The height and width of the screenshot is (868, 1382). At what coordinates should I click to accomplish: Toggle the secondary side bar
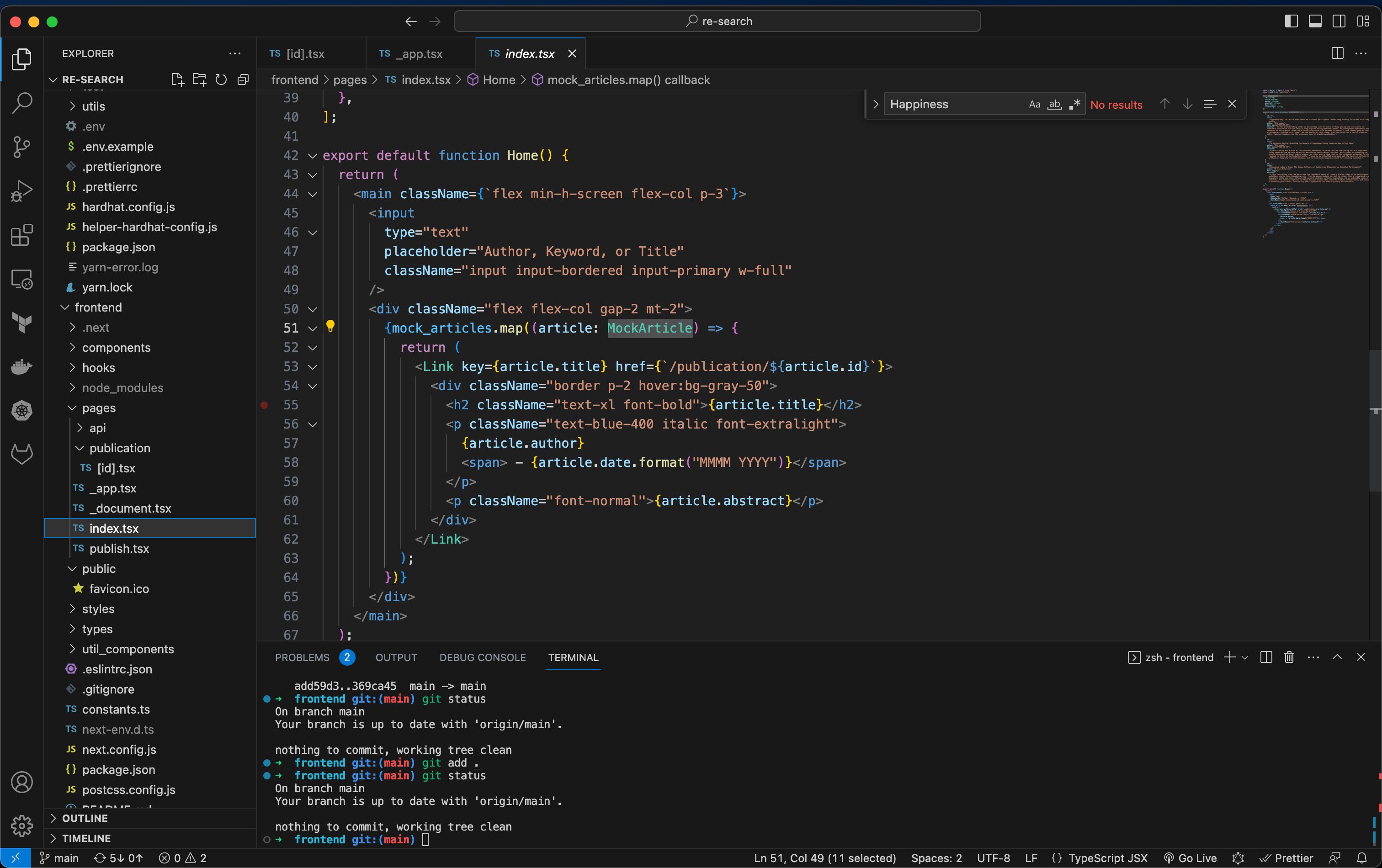pyautogui.click(x=1339, y=21)
